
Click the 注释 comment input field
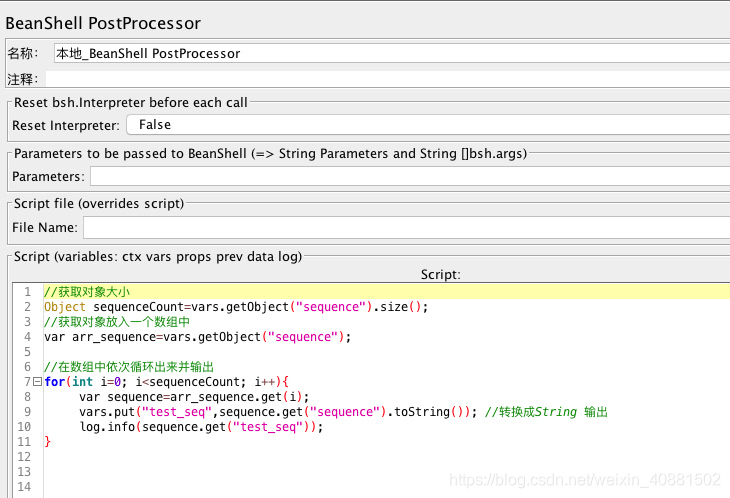point(388,79)
